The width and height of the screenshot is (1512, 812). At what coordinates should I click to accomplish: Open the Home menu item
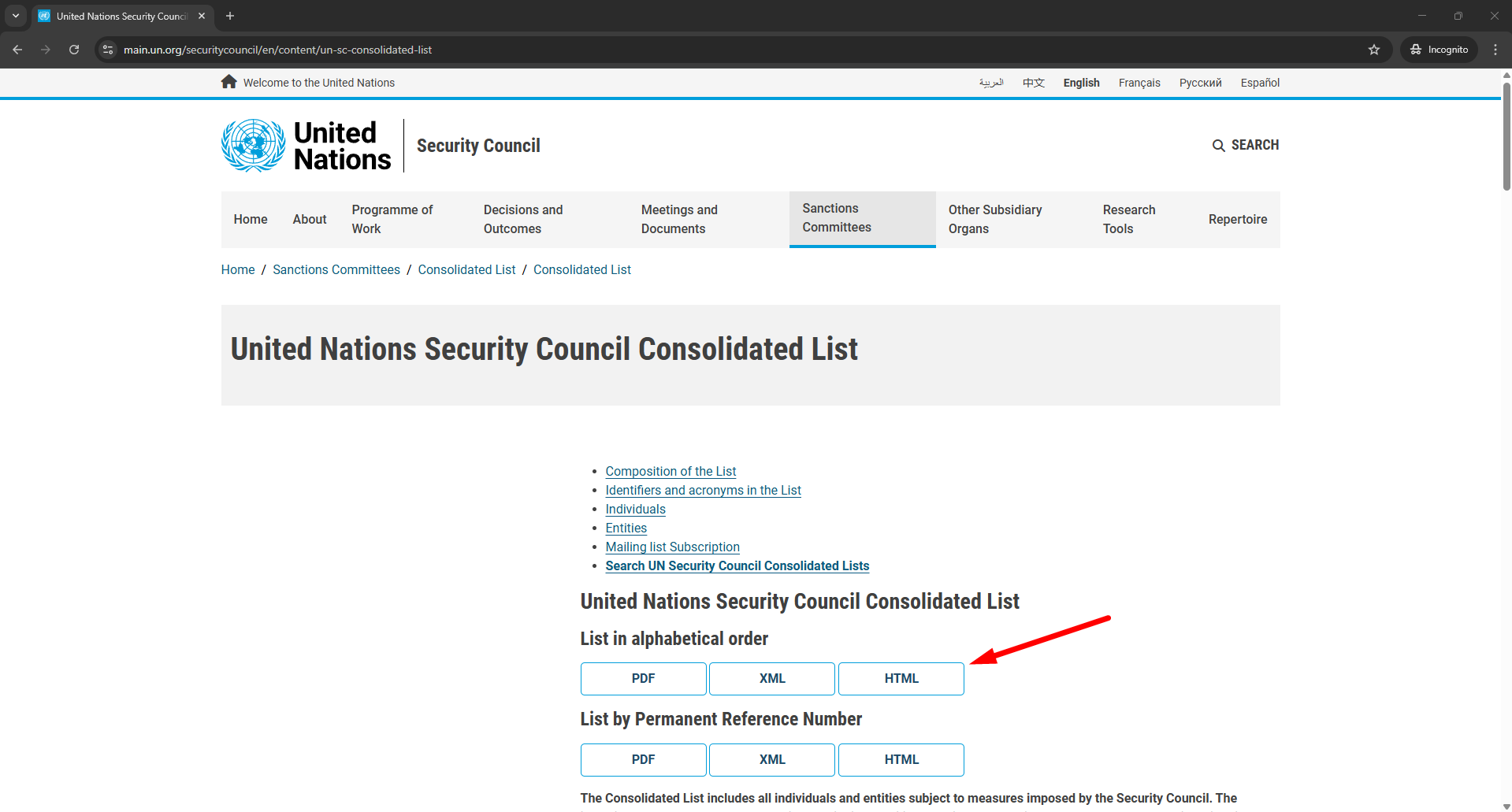(x=251, y=220)
